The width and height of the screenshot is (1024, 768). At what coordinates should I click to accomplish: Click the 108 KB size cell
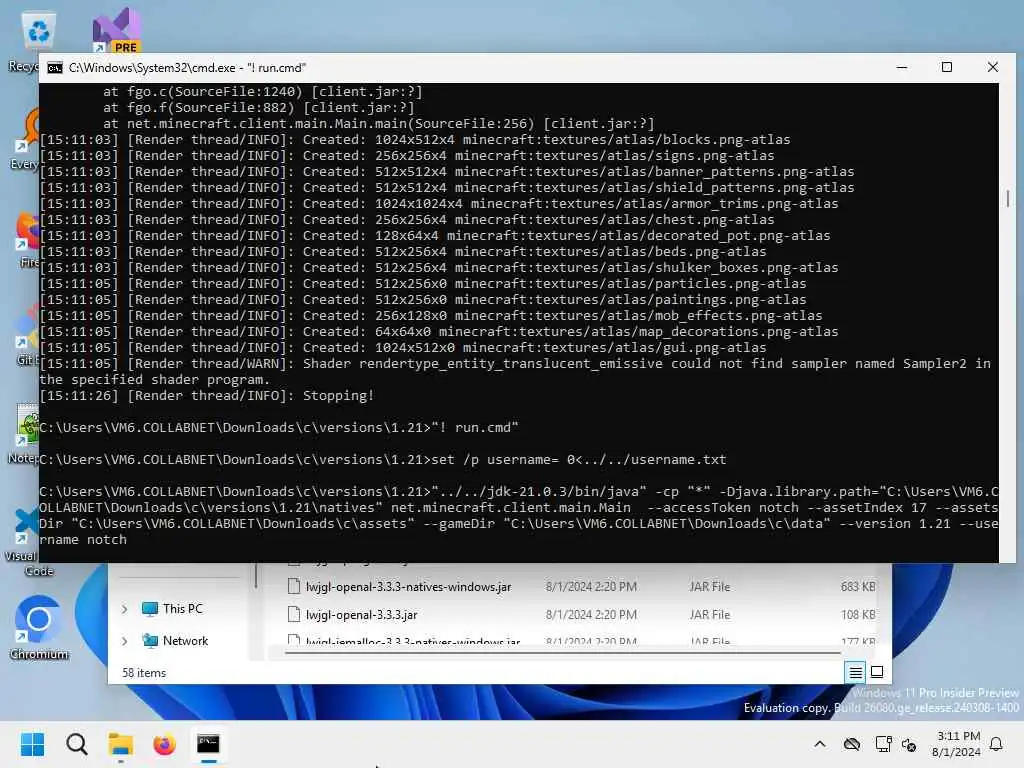coord(858,615)
